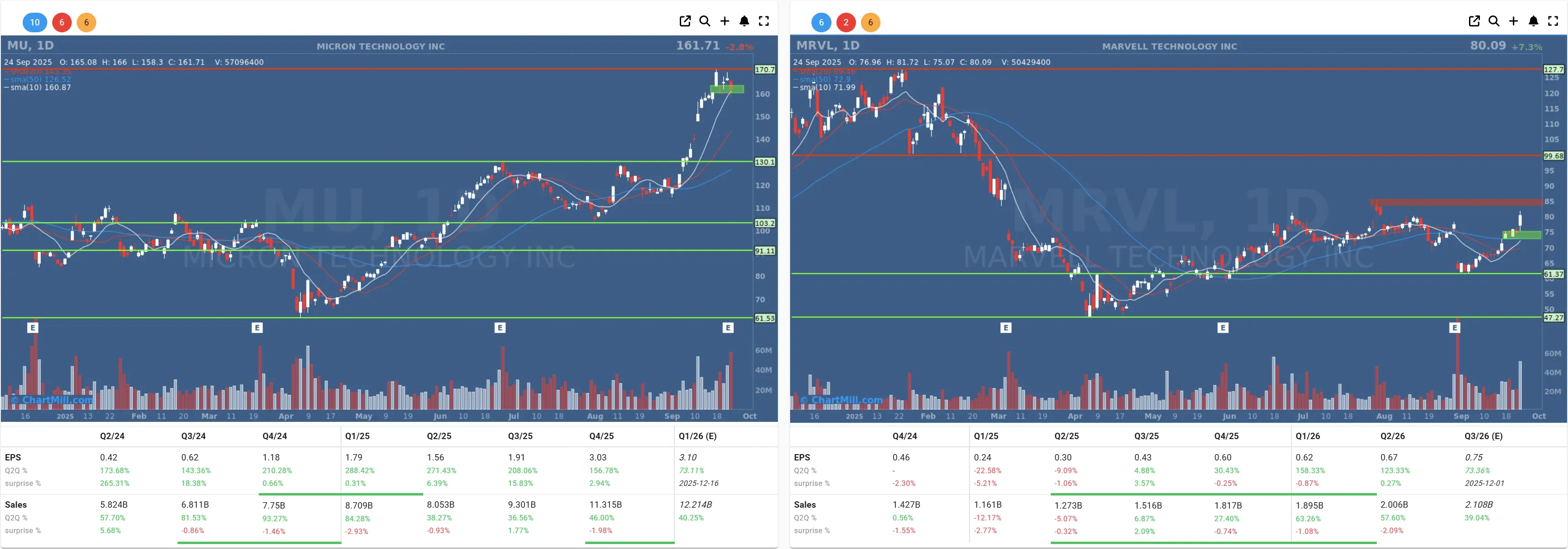Click the Q2/26 column header in MRVL table
Image resolution: width=1568 pixels, height=549 pixels.
click(x=1393, y=436)
